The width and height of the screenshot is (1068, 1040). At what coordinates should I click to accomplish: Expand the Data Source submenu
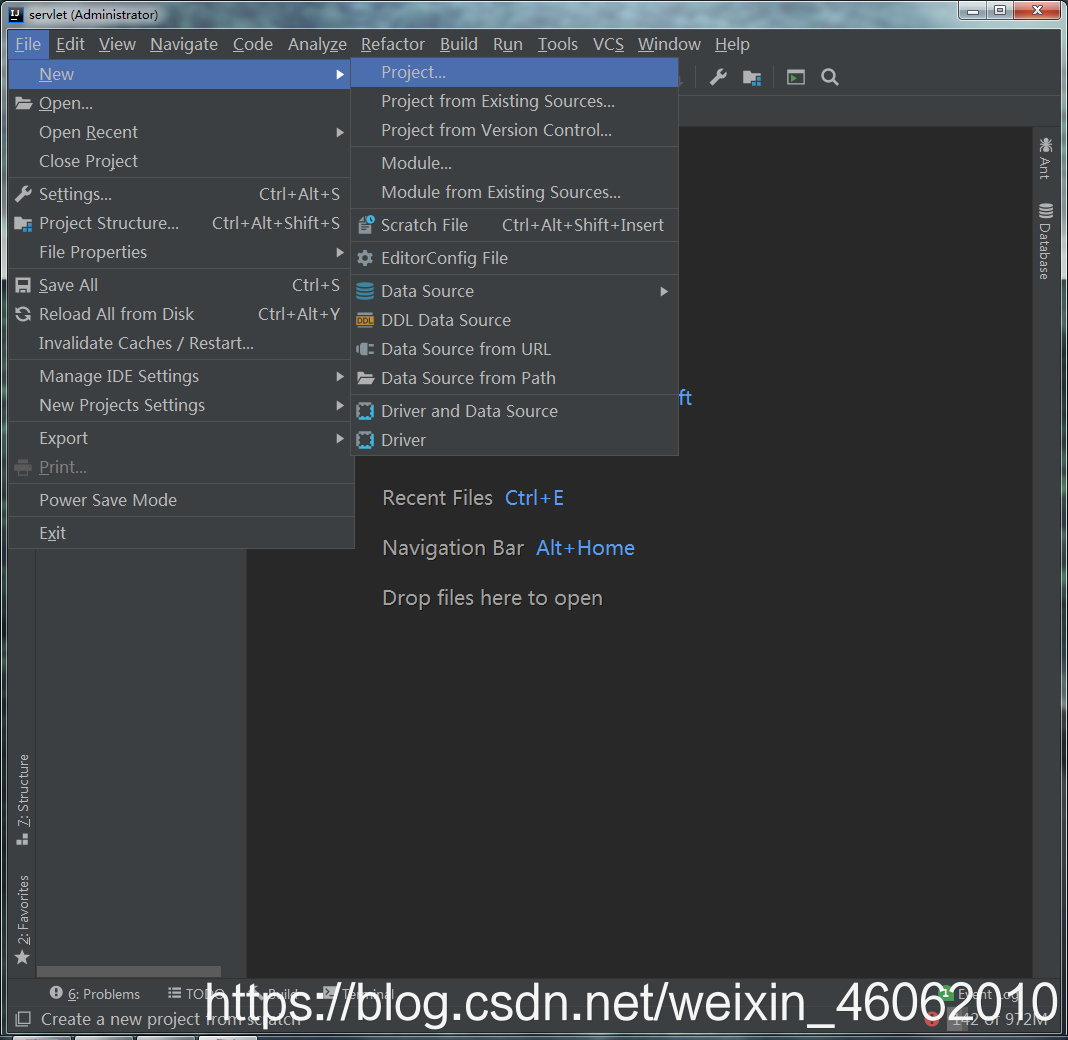(514, 291)
